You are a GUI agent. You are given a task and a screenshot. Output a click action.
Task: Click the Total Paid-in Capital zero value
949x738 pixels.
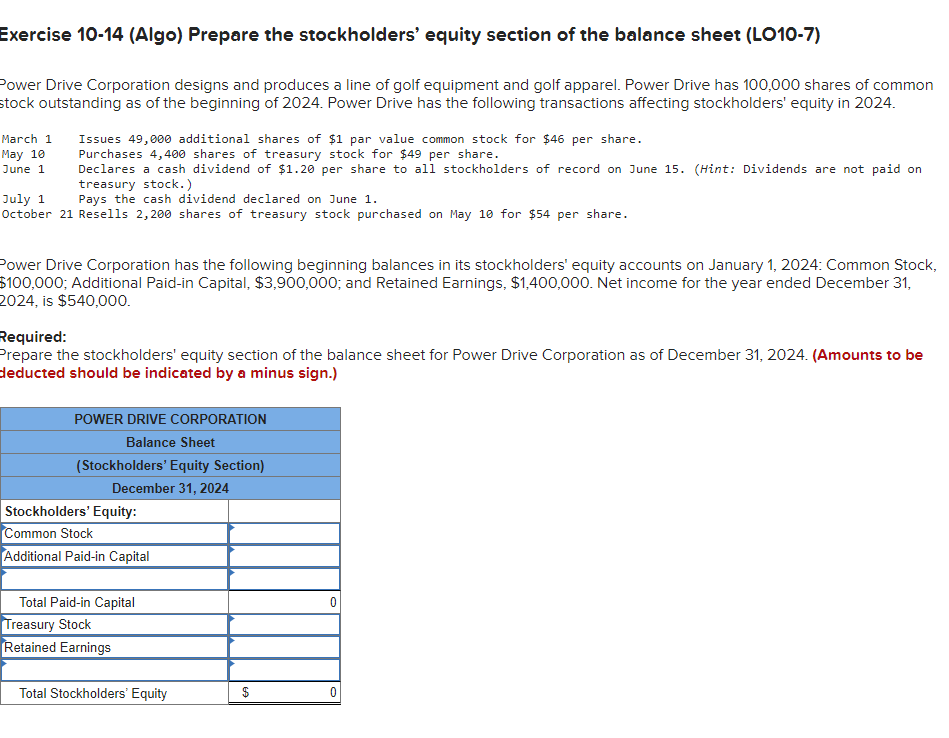332,601
